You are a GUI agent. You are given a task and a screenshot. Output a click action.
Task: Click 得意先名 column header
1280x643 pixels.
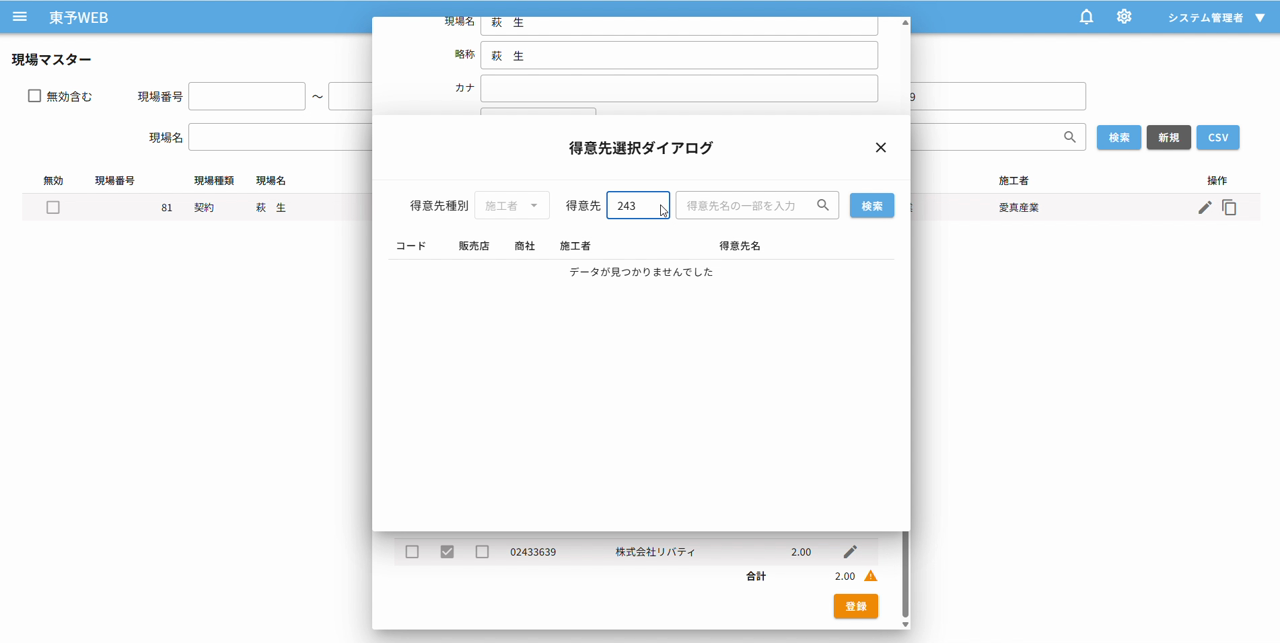click(740, 246)
